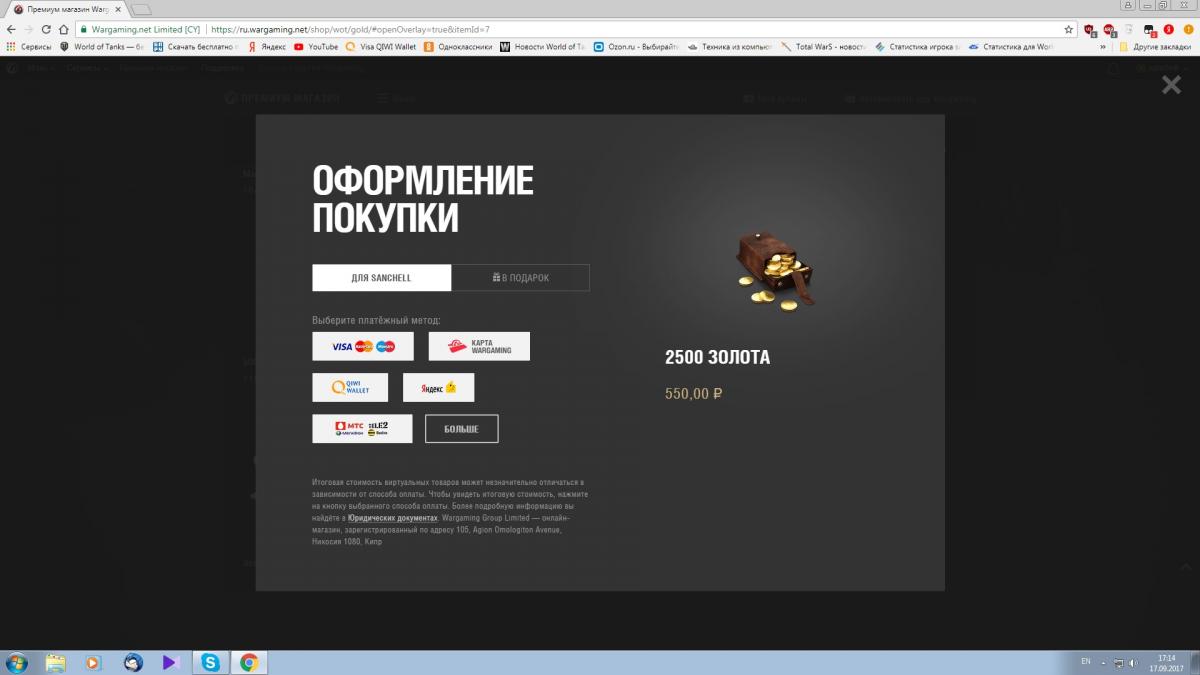1200x675 pixels.
Task: Show more payment methods with 'Больше'
Action: [x=461, y=428]
